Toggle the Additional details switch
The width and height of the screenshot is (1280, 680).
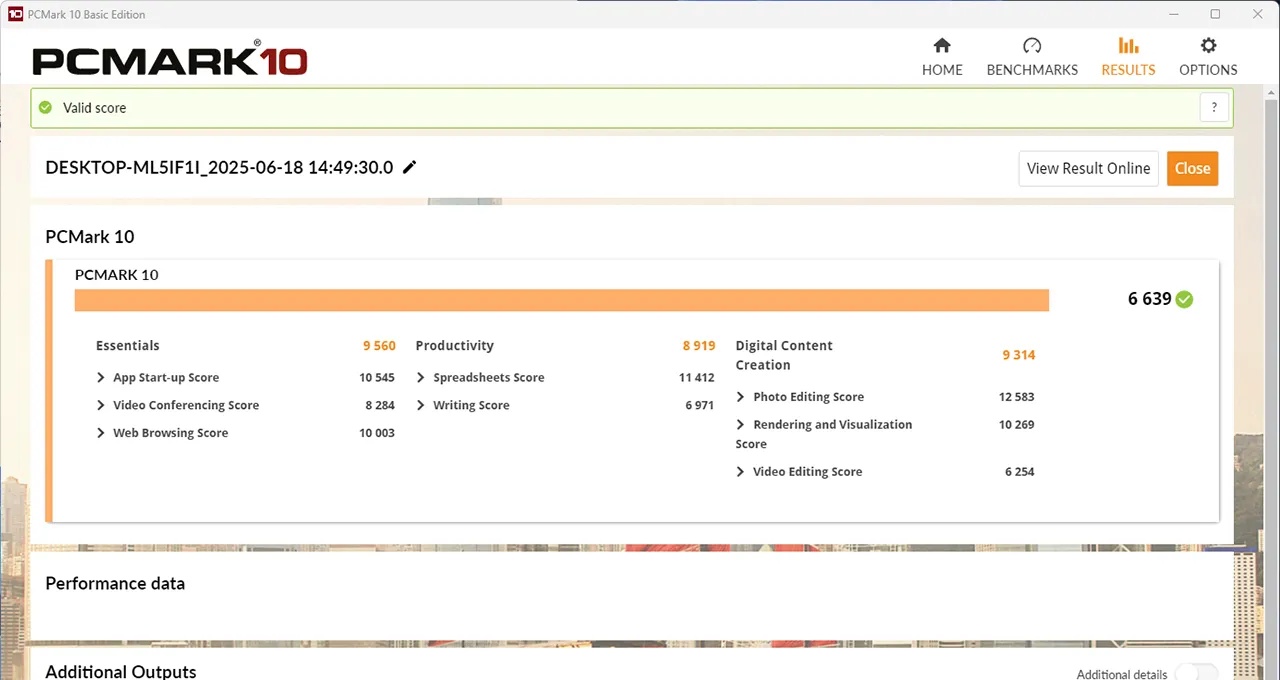pos(1197,674)
